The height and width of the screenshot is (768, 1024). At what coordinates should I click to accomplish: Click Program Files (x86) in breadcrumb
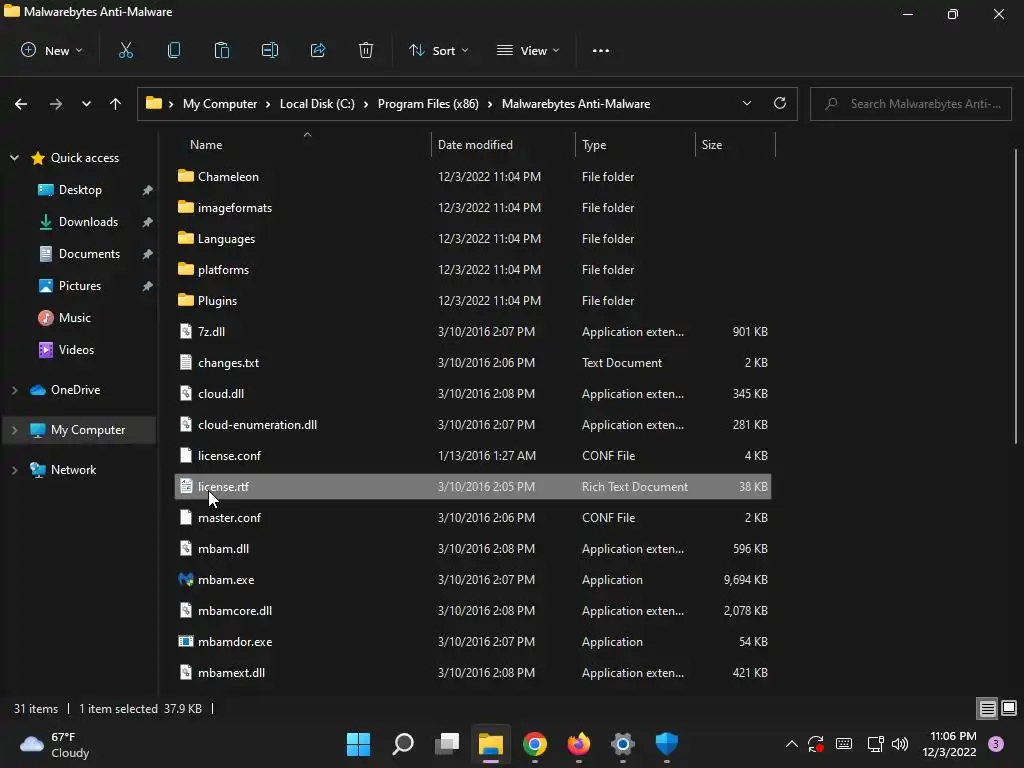[x=428, y=104]
